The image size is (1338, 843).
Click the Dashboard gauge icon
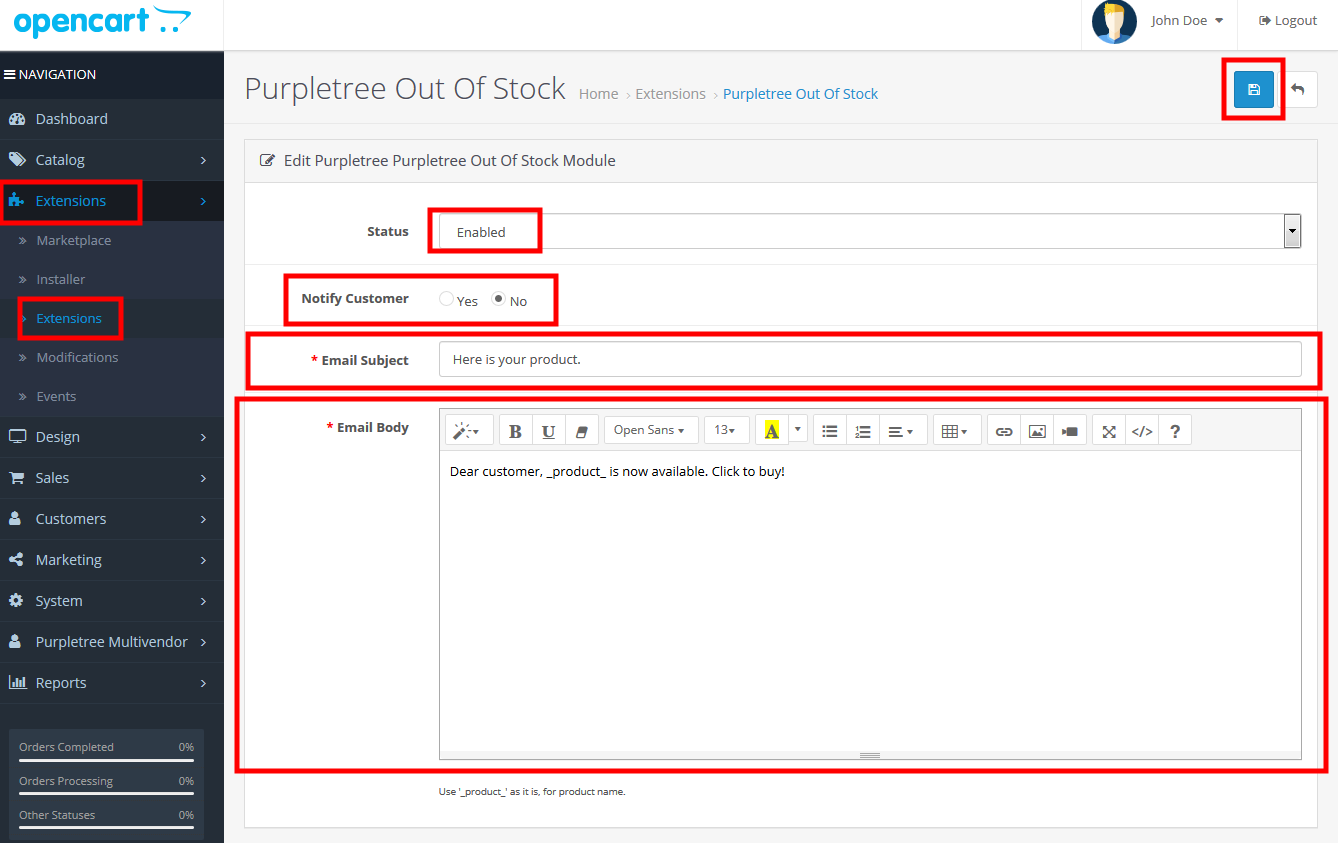tap(16, 119)
